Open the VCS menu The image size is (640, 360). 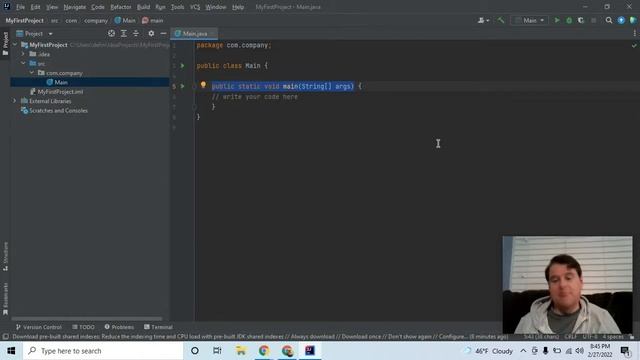[x=195, y=7]
